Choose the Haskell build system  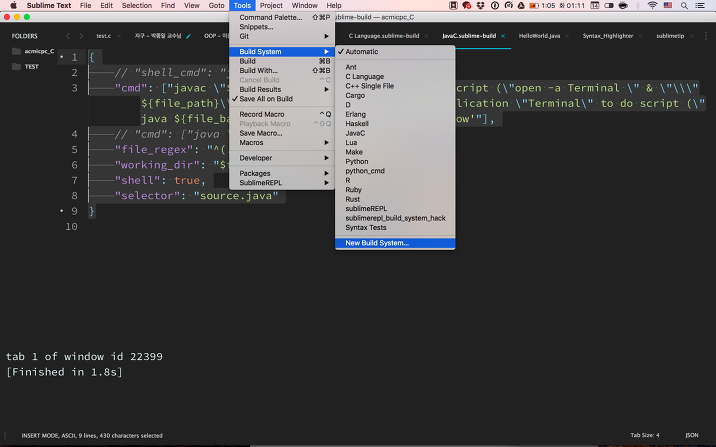(395, 124)
